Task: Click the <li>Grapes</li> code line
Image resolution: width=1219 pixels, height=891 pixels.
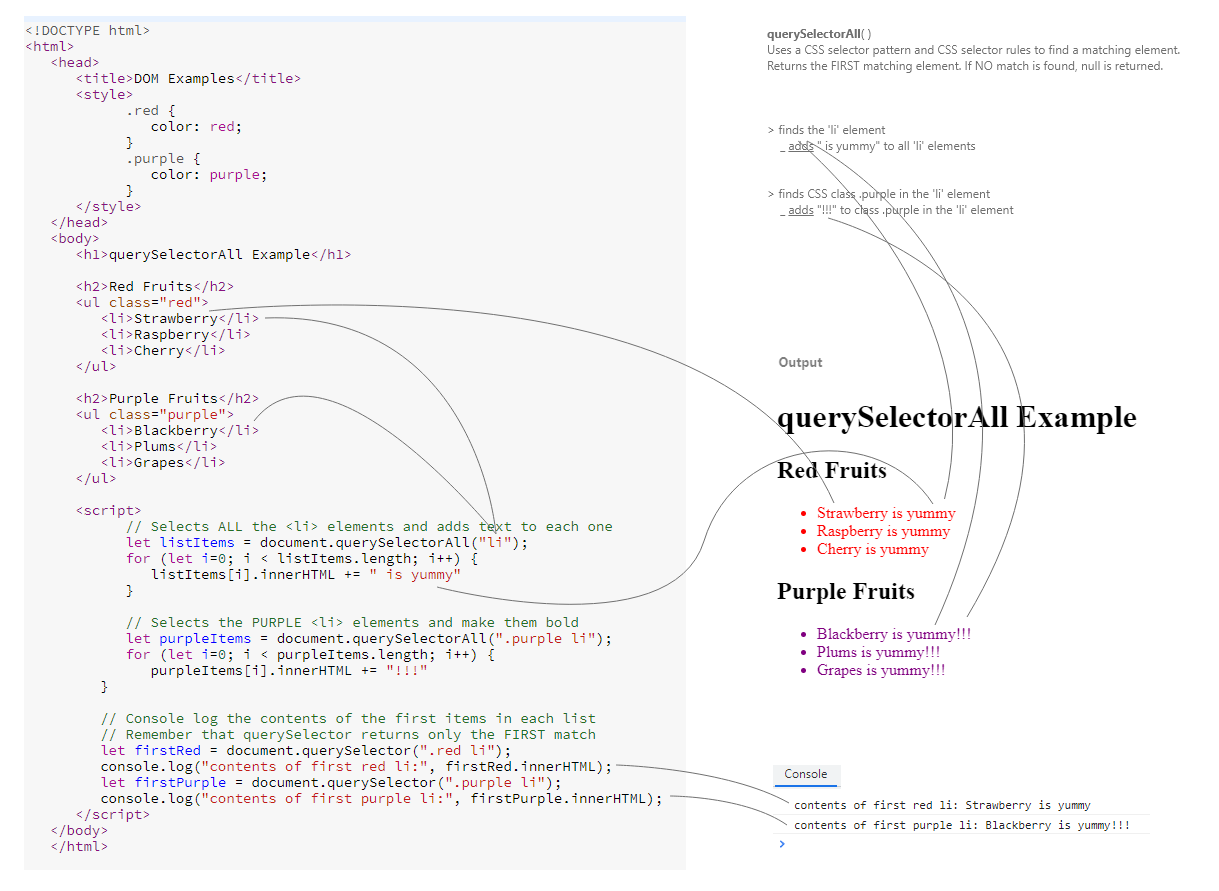Action: [163, 462]
